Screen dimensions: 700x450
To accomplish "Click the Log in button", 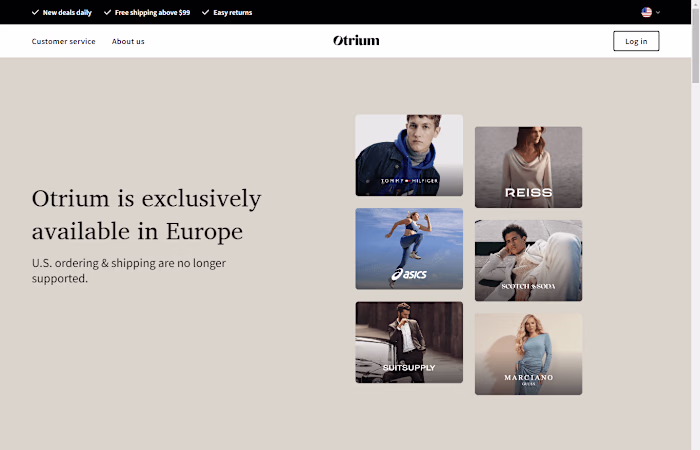I will click(636, 41).
